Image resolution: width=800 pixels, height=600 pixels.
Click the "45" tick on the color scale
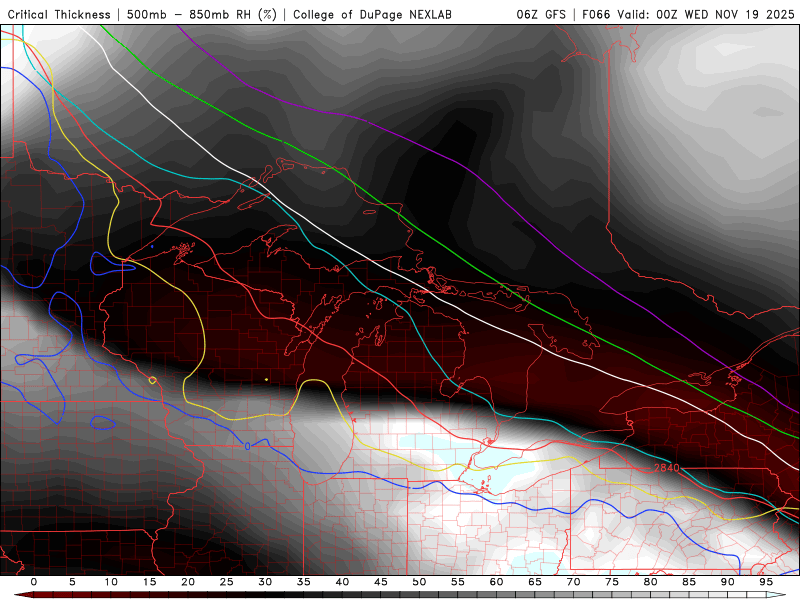(381, 582)
